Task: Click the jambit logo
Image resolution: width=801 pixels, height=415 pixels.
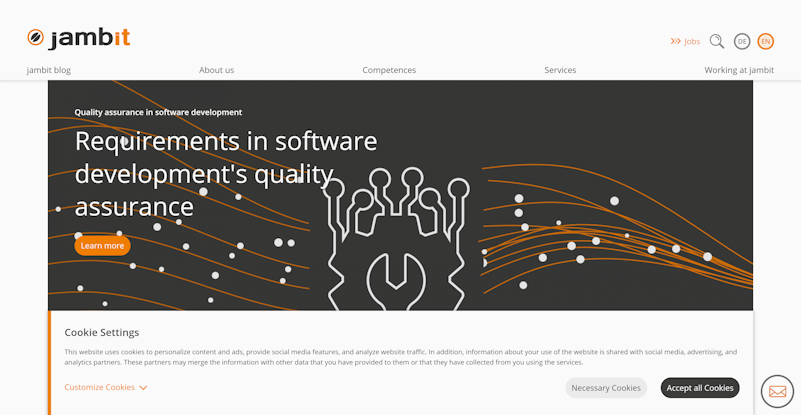Action: tap(79, 38)
